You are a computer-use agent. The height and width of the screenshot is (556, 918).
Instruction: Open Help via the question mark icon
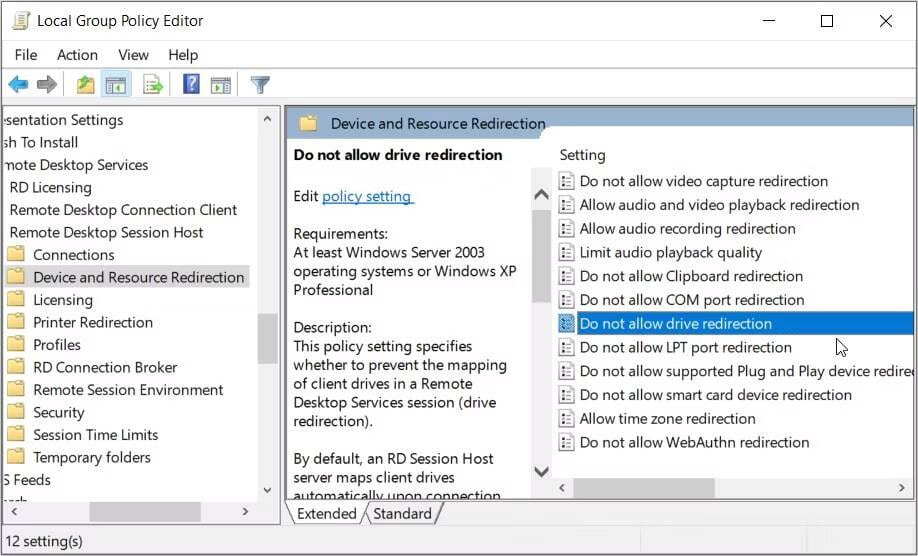pyautogui.click(x=191, y=85)
